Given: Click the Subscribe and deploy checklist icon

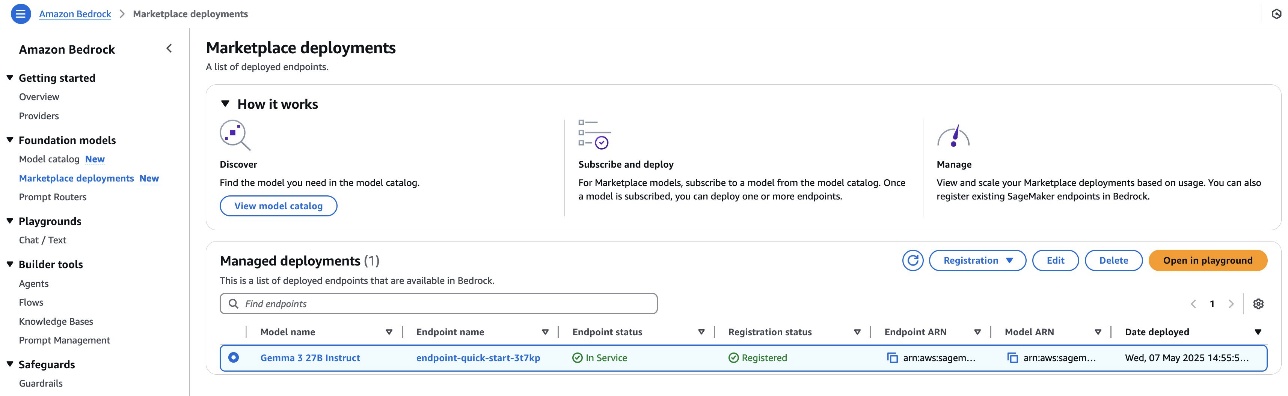Looking at the screenshot, I should click(594, 135).
